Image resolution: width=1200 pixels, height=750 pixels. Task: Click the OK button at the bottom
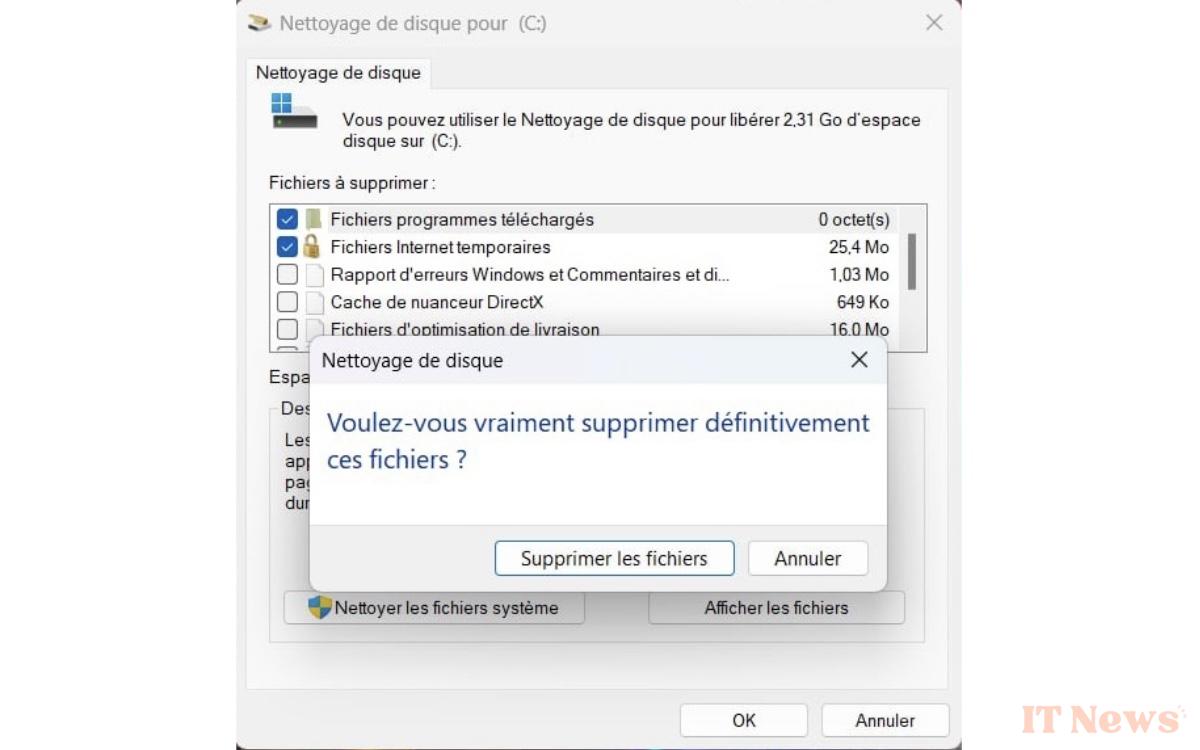744,720
